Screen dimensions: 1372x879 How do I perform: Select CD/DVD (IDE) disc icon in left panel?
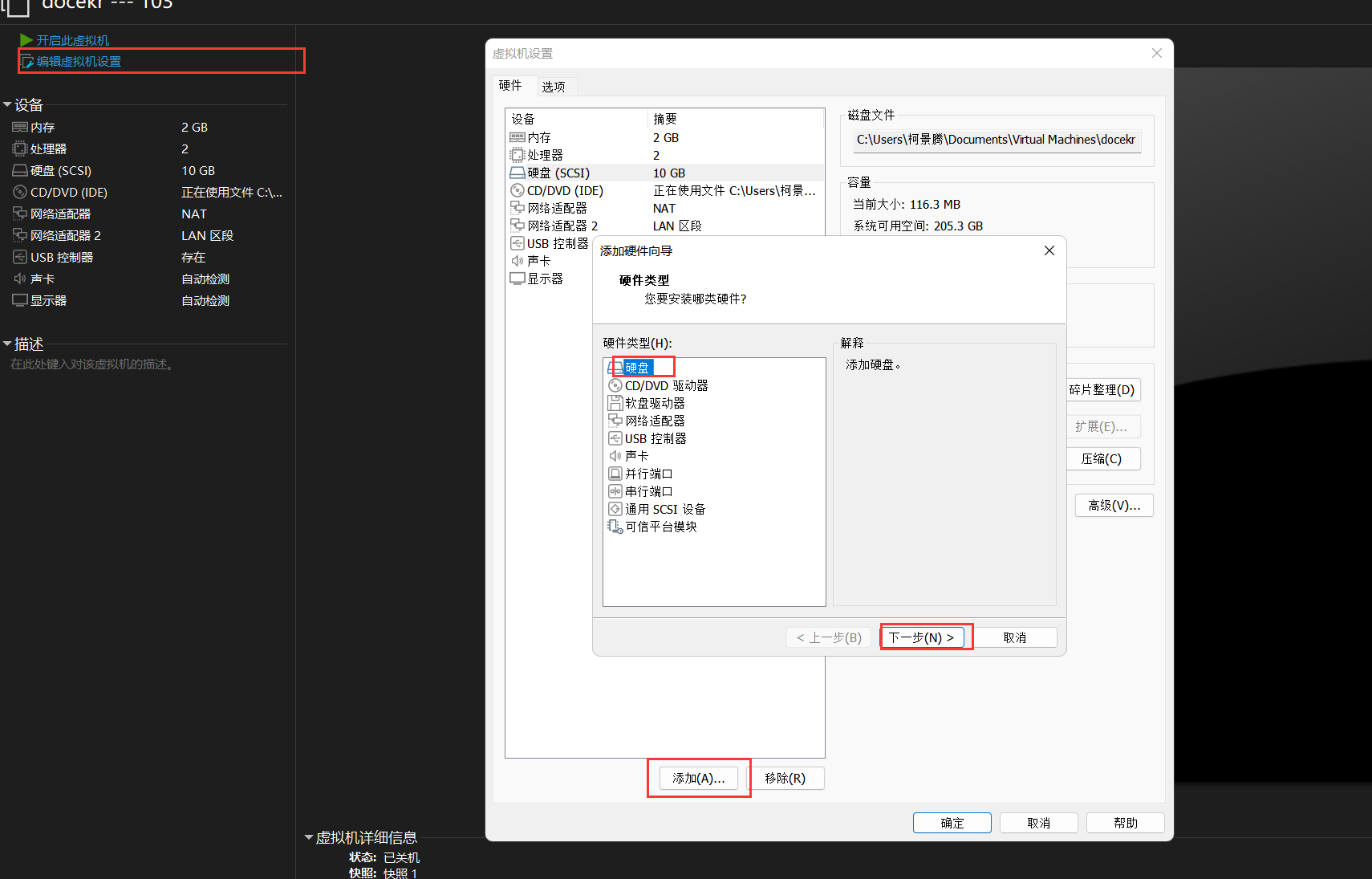[x=20, y=193]
